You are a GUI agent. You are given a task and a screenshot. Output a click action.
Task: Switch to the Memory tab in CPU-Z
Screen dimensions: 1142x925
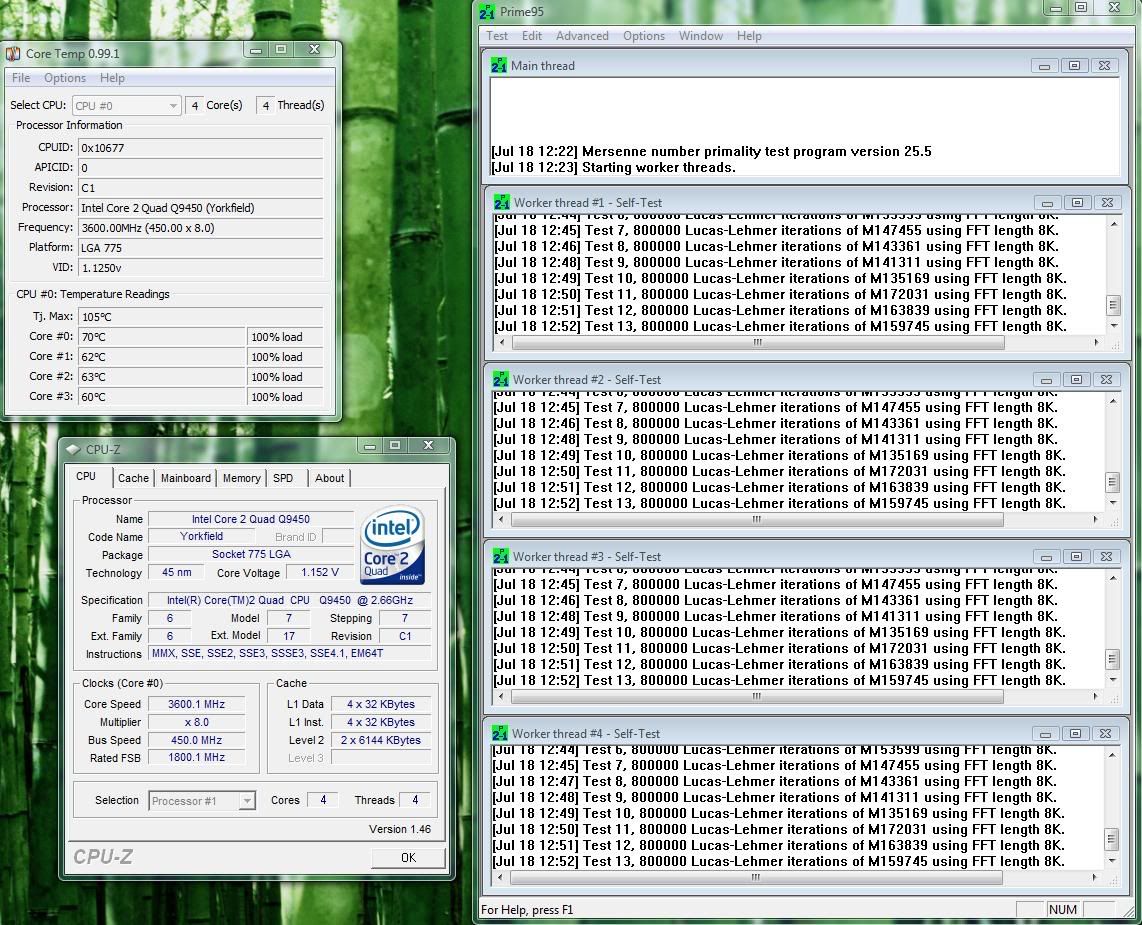pos(242,478)
